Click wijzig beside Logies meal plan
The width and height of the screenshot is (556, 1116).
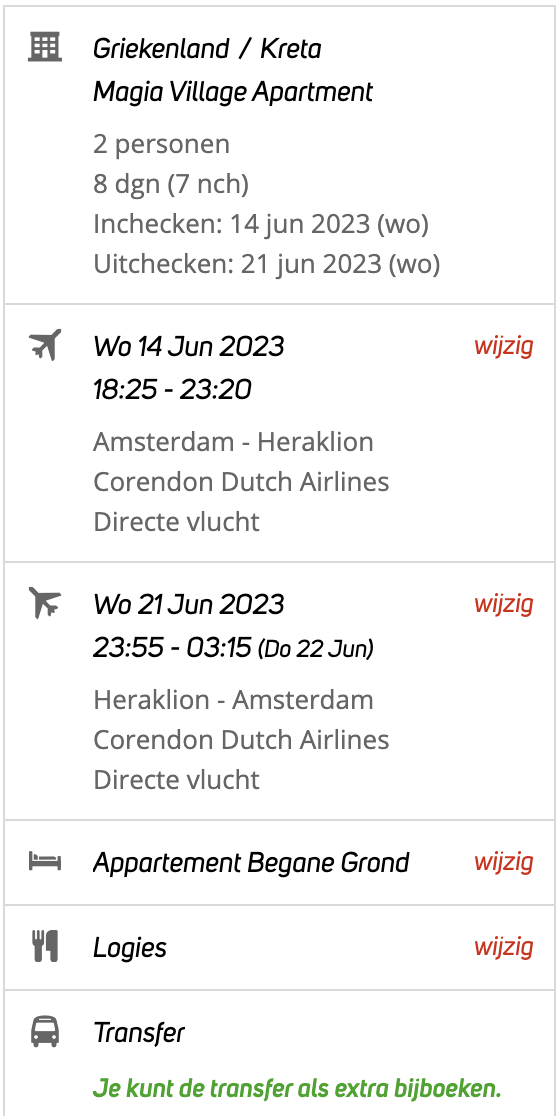pos(503,947)
